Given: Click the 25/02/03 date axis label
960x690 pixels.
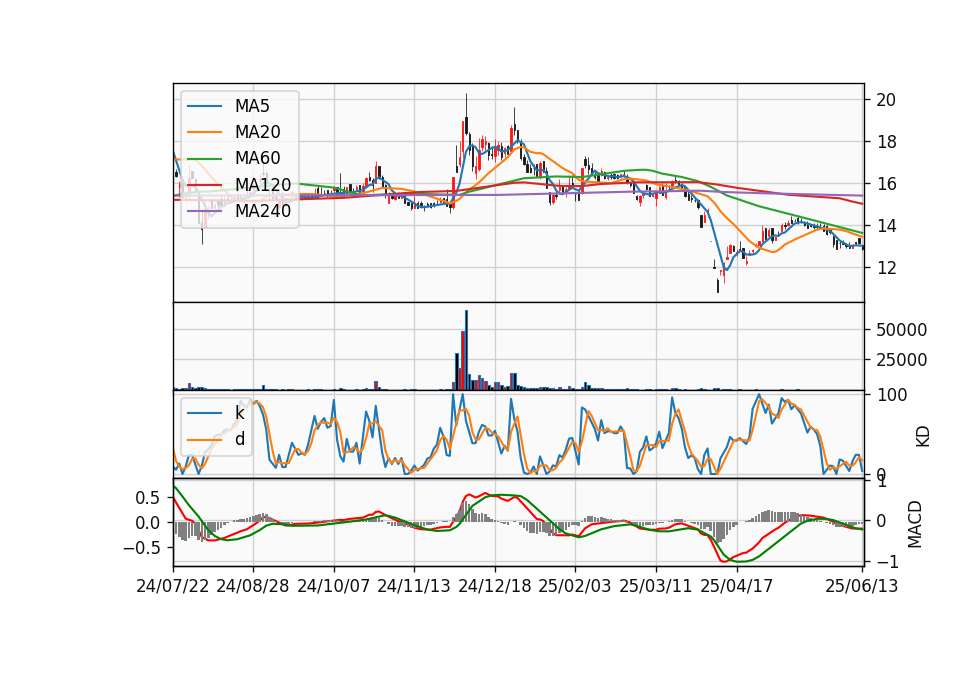Looking at the screenshot, I should pyautogui.click(x=575, y=586).
